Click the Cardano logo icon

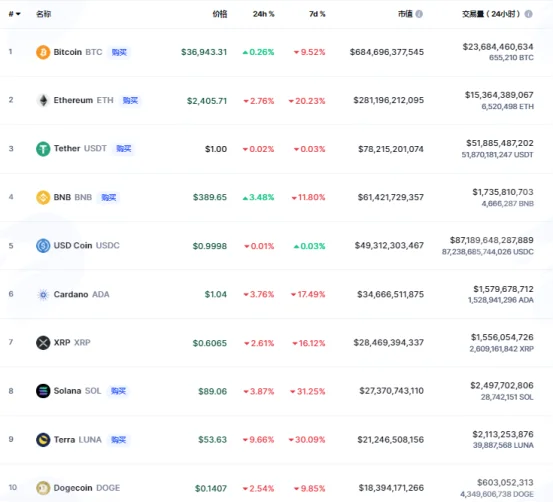point(43,294)
